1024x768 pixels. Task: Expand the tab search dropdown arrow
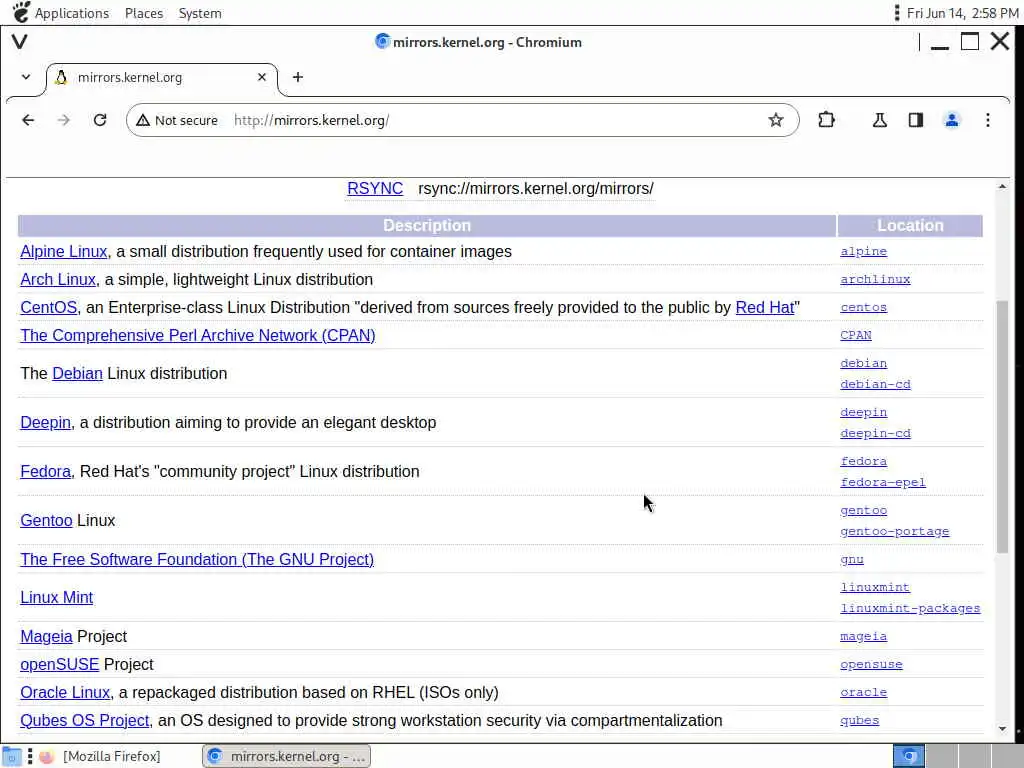(25, 77)
